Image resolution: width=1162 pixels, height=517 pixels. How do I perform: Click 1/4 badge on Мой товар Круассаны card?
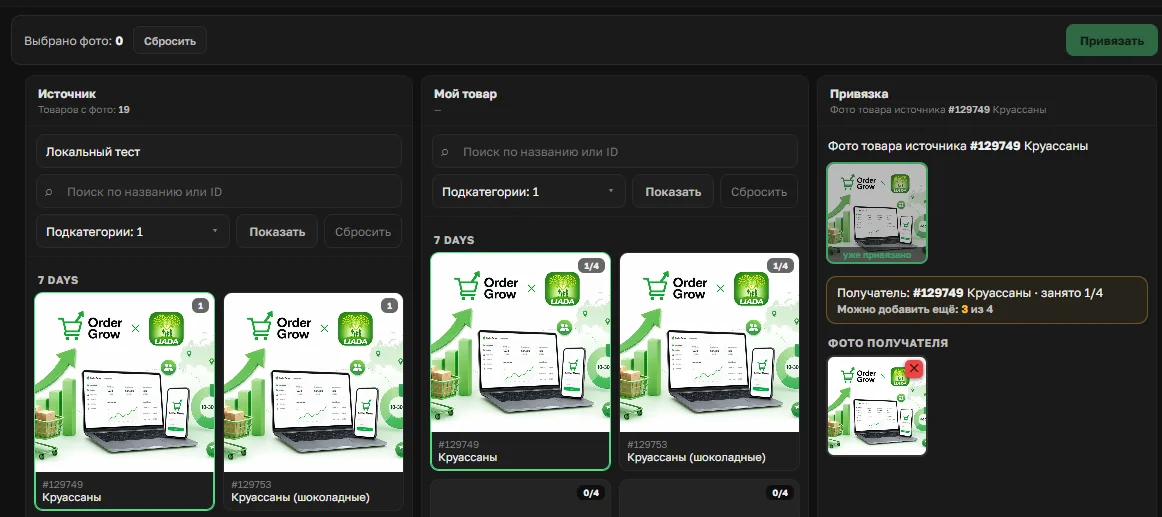(x=591, y=265)
